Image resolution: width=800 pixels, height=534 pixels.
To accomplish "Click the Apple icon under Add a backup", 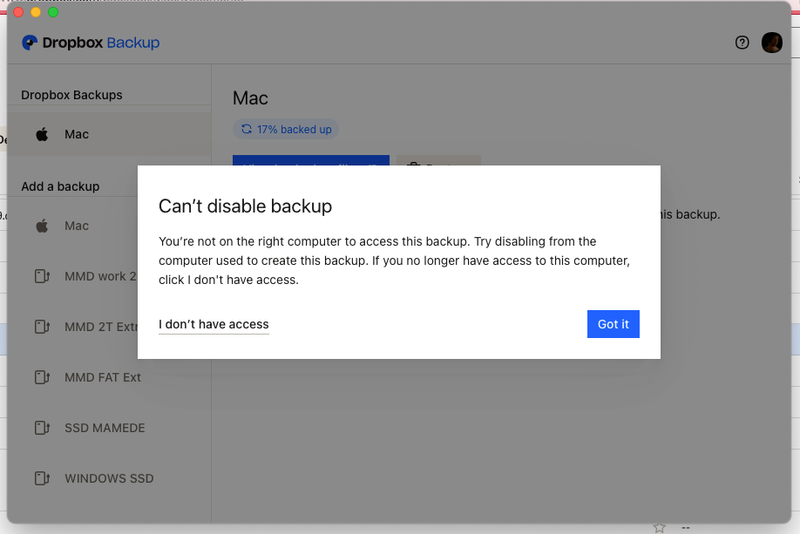I will pyautogui.click(x=42, y=226).
